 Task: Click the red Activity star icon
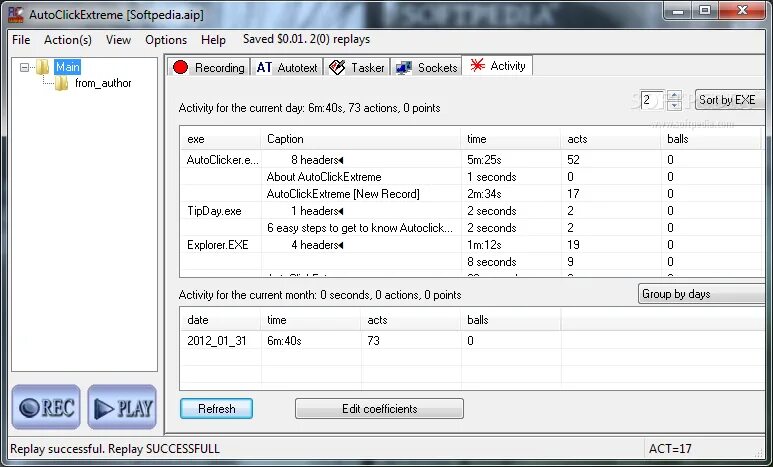pyautogui.click(x=477, y=65)
